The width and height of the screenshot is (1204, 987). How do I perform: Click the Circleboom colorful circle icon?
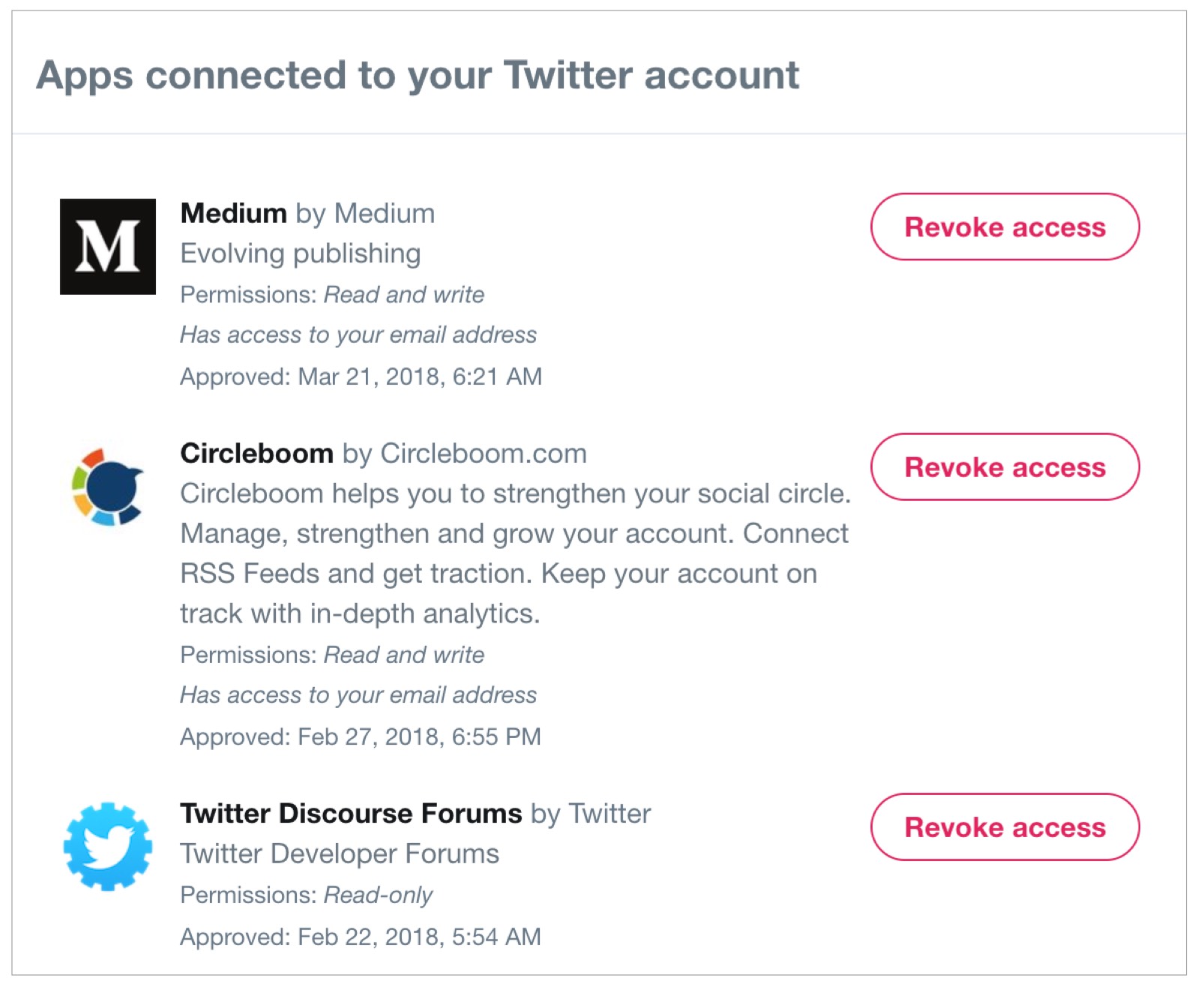[x=108, y=487]
